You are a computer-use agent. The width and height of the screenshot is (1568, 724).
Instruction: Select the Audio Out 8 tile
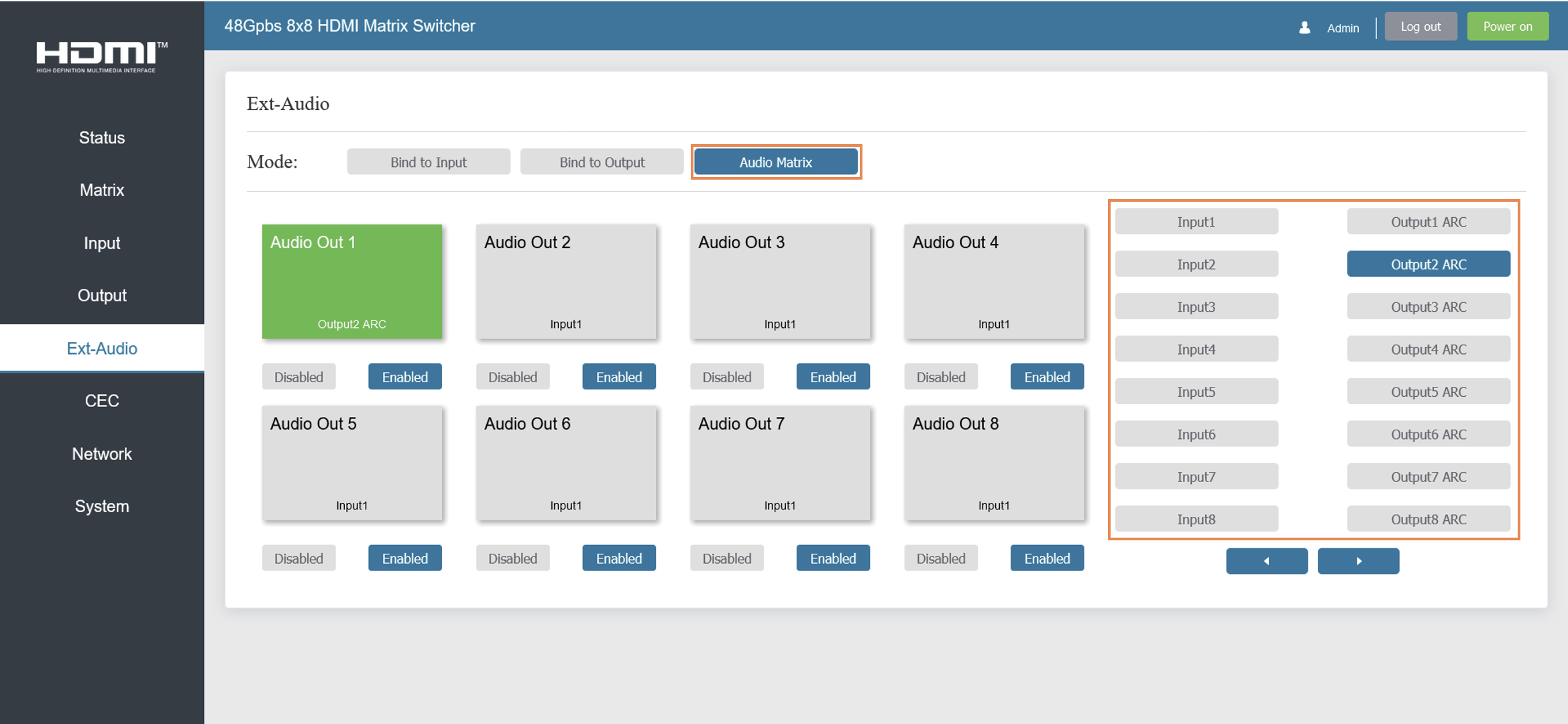tap(994, 463)
